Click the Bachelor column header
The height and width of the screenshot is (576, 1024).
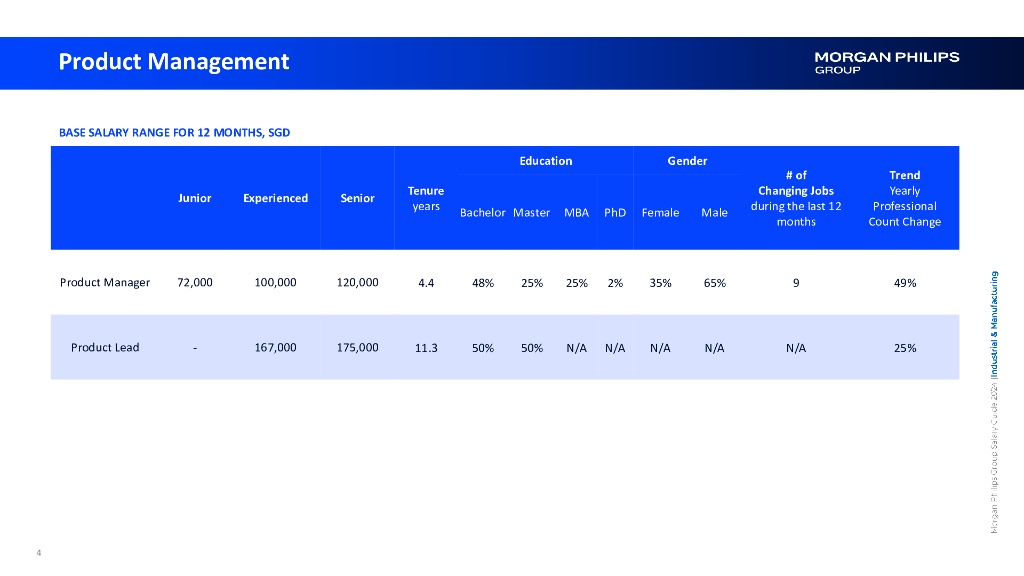483,212
